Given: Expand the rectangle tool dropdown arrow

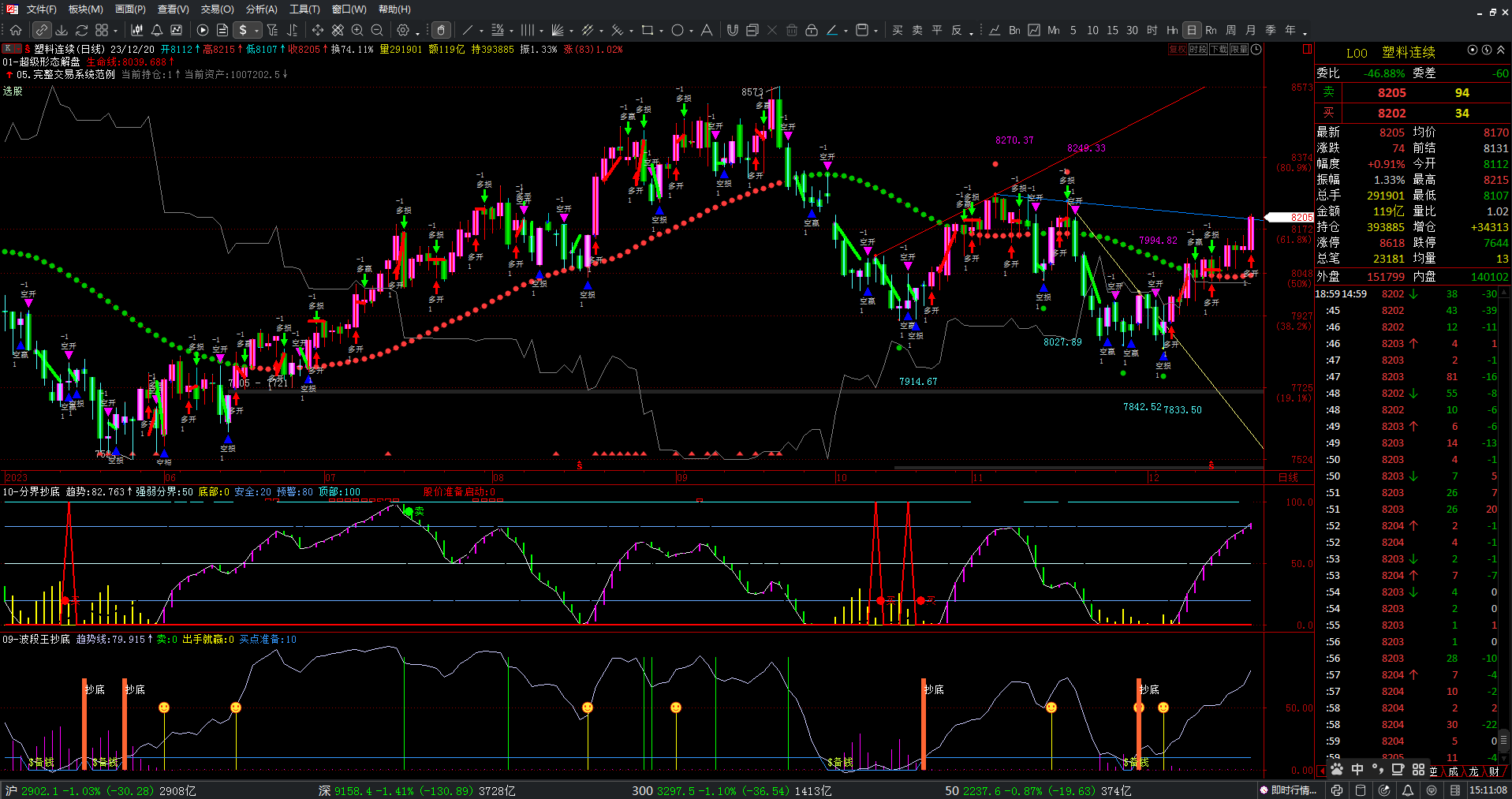Looking at the screenshot, I should pos(661,31).
